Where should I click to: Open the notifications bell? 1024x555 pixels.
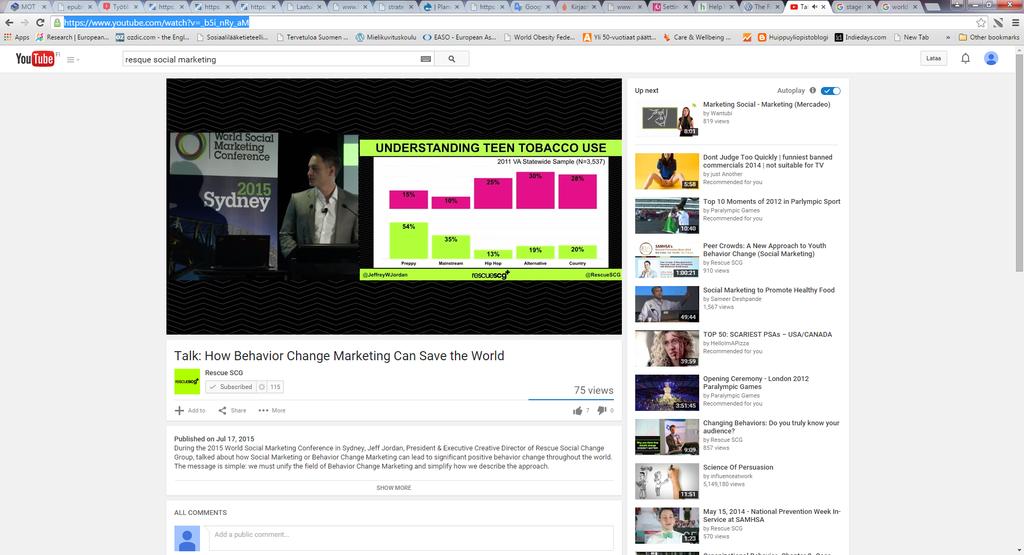pyautogui.click(x=965, y=59)
